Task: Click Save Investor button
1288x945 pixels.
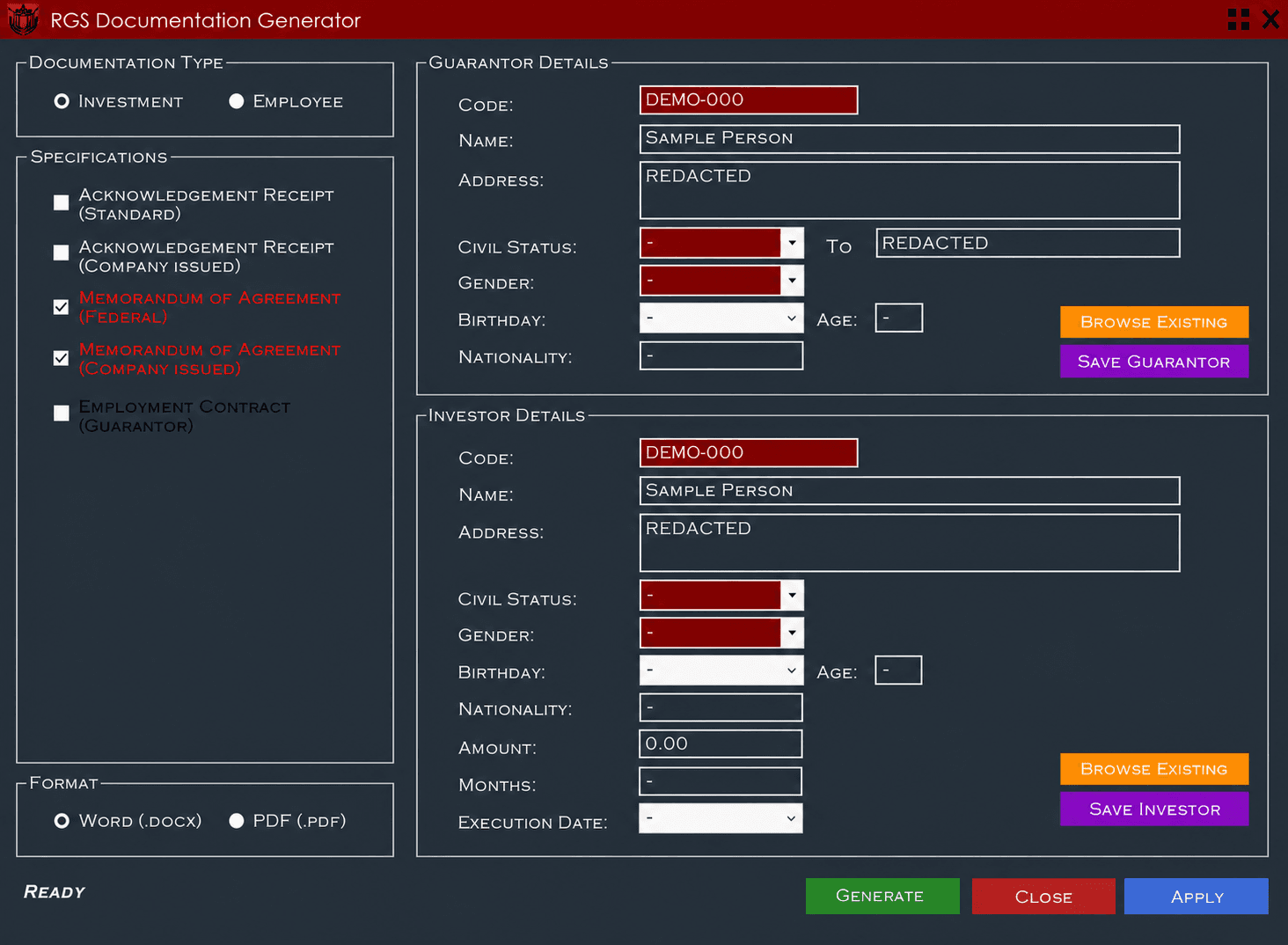Action: [1154, 809]
